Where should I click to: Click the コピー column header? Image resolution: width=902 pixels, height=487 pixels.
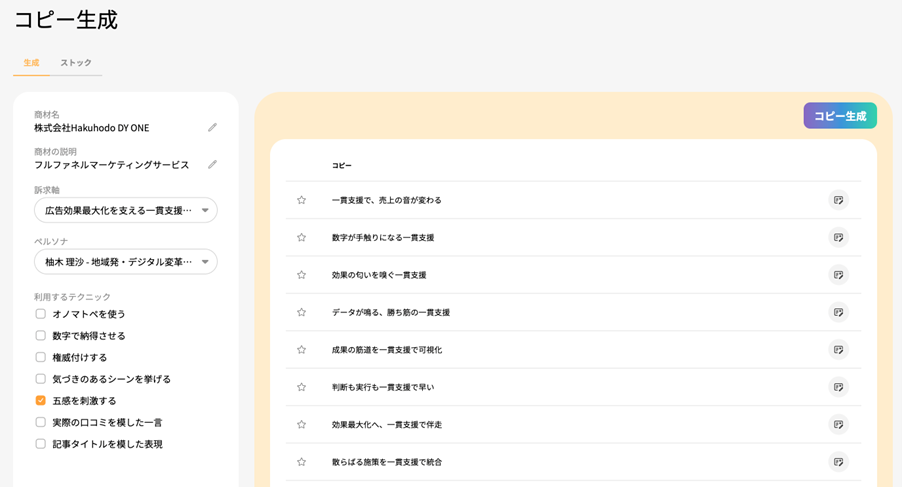pos(342,166)
